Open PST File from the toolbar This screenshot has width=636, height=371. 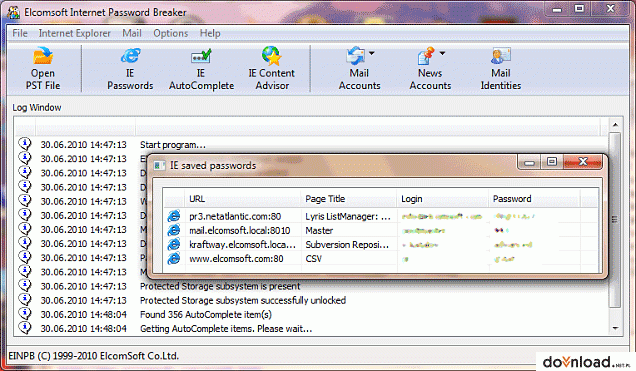43,68
